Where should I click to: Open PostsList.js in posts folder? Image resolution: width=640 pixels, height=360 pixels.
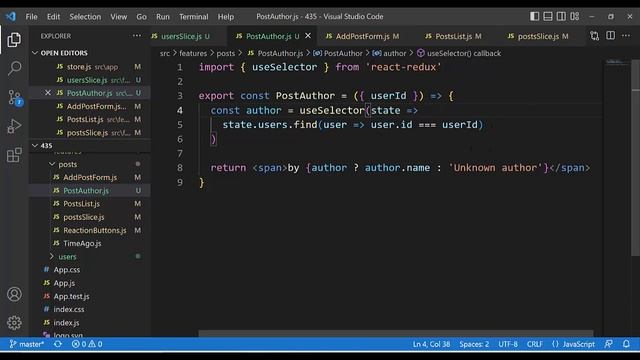[90, 204]
